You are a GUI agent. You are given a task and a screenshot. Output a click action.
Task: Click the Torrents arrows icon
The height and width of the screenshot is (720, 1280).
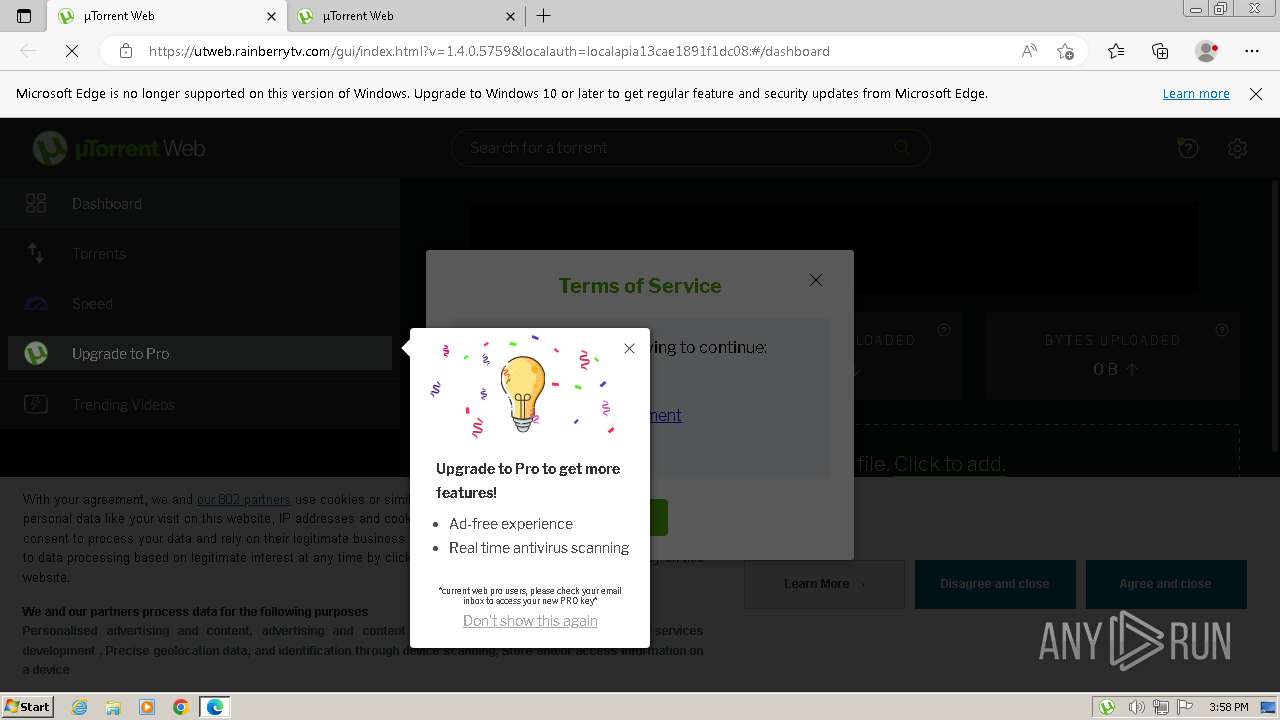tap(36, 253)
